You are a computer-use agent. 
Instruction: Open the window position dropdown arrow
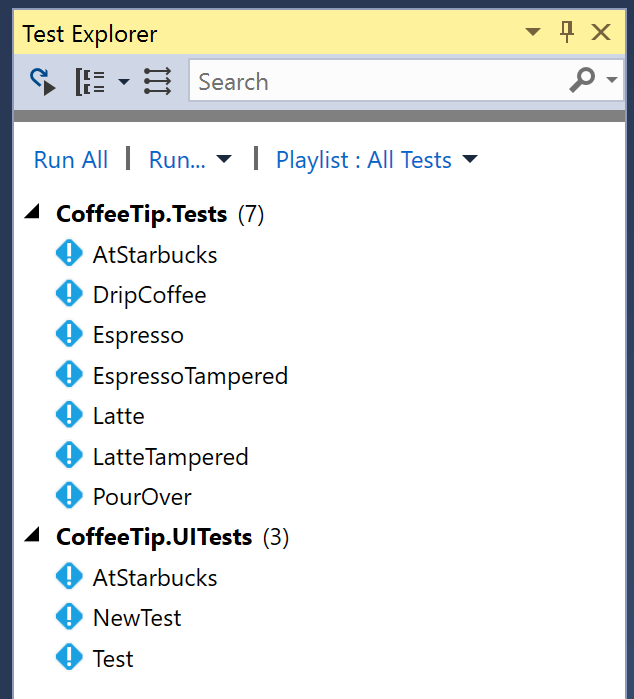tap(533, 32)
